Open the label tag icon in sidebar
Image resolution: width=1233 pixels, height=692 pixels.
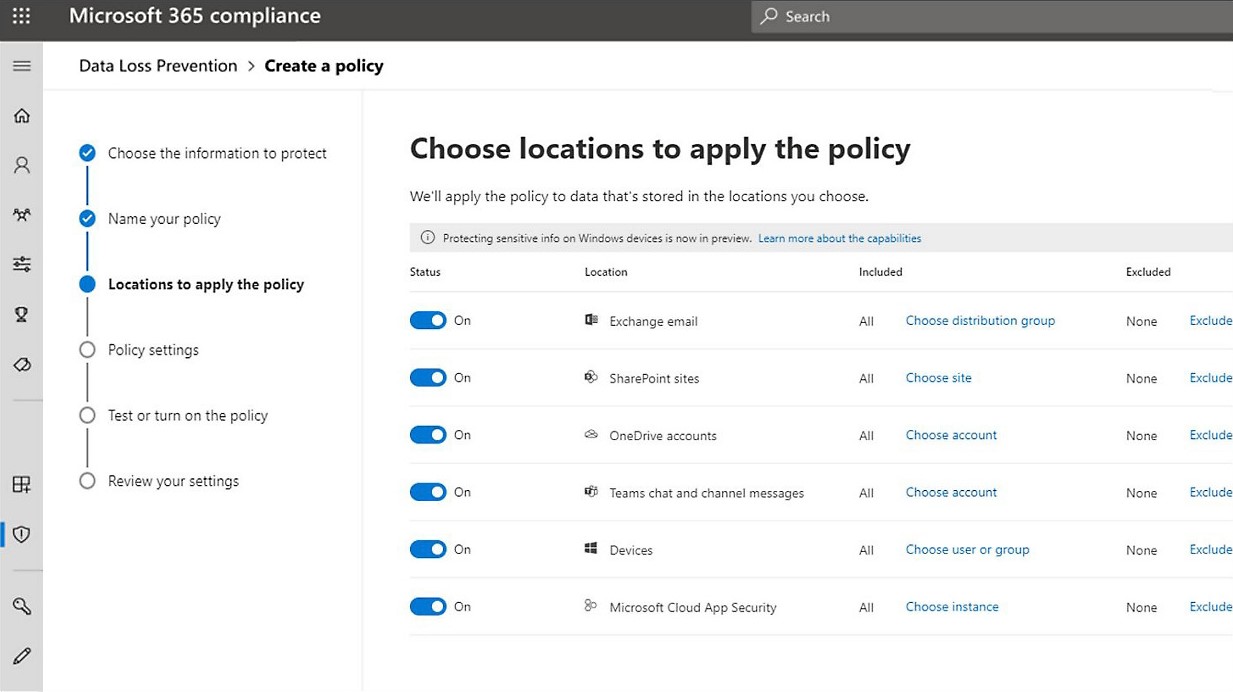click(21, 365)
